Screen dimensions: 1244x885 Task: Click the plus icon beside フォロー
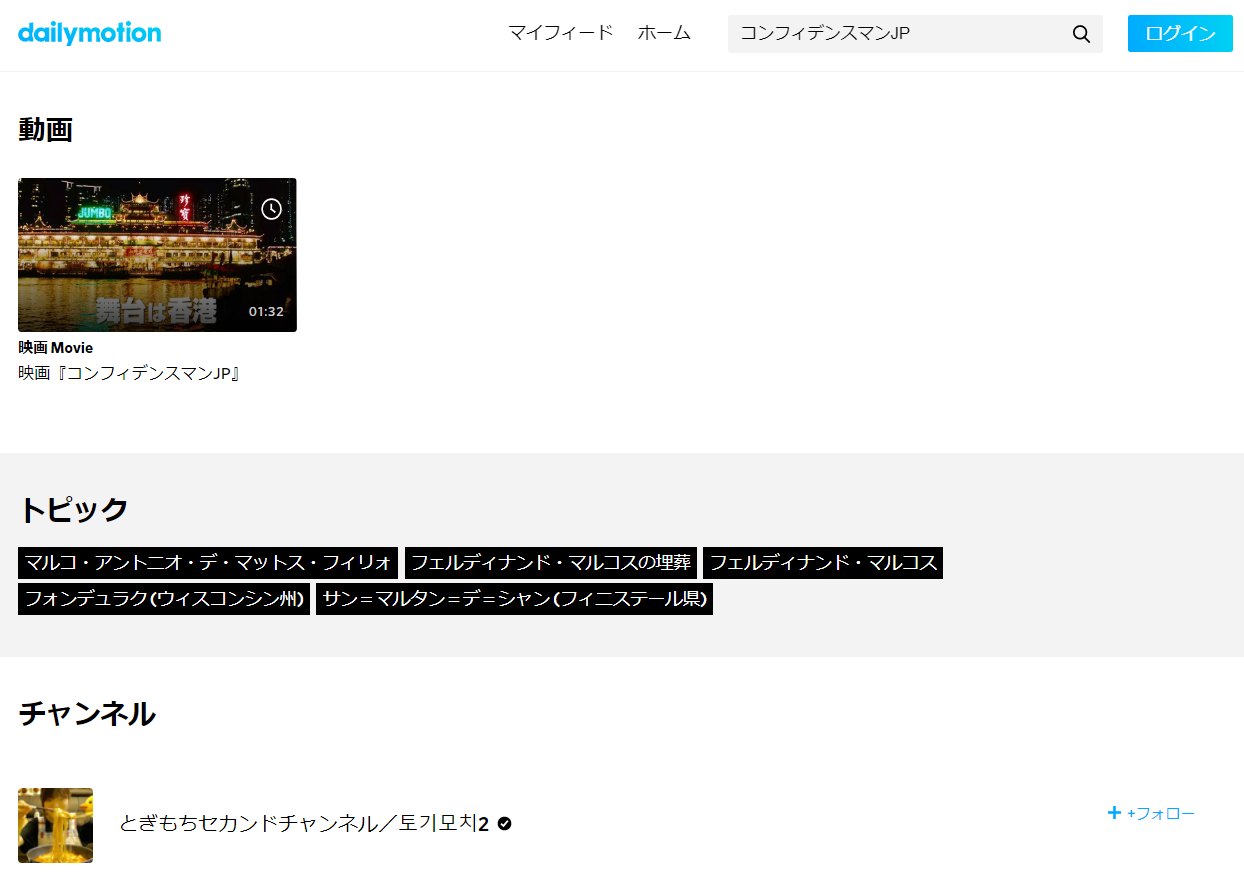click(1114, 813)
